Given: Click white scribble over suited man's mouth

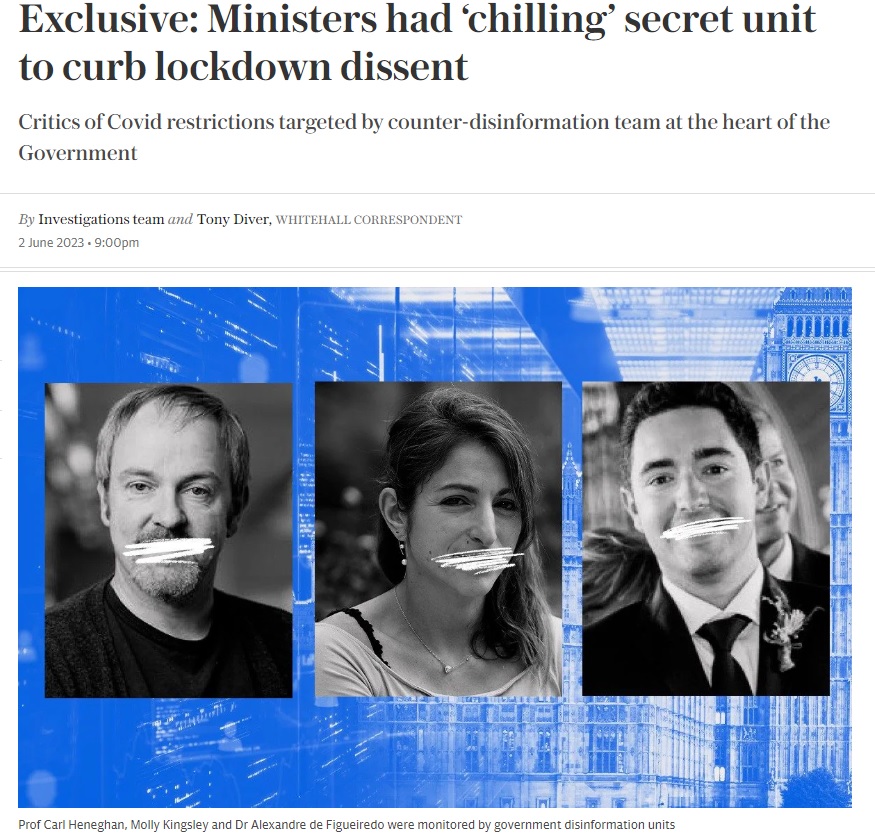Looking at the screenshot, I should click(x=705, y=528).
